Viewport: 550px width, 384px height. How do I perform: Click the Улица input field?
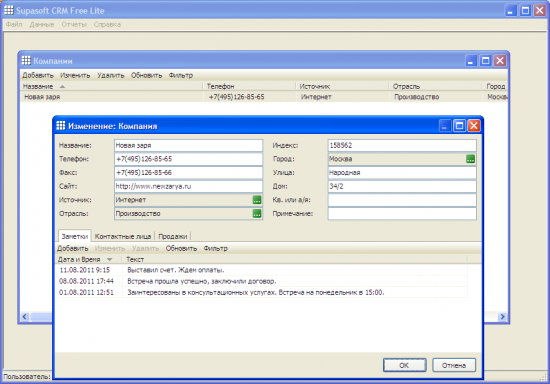[x=402, y=173]
